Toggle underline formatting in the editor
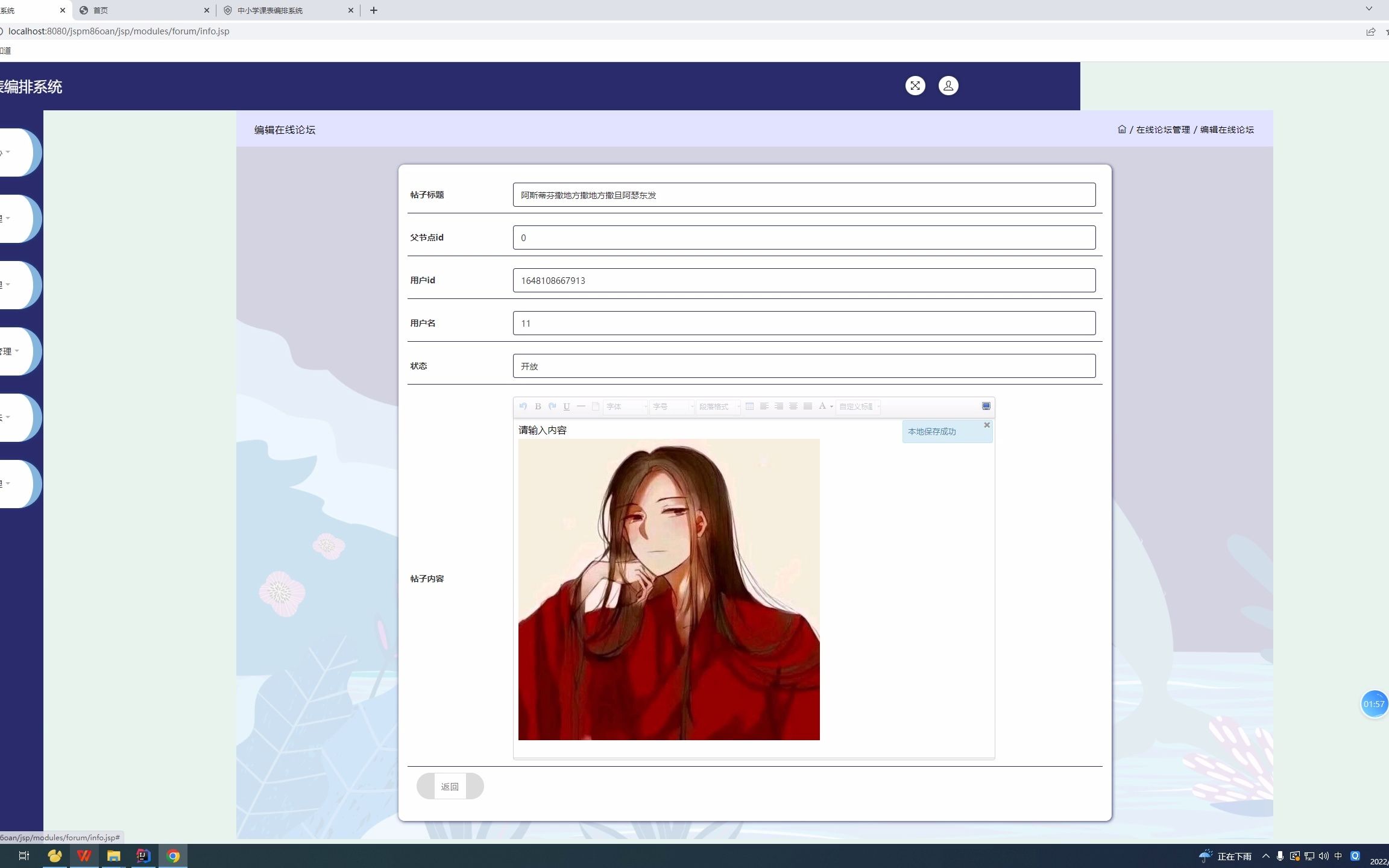Image resolution: width=1389 pixels, height=868 pixels. pos(567,406)
